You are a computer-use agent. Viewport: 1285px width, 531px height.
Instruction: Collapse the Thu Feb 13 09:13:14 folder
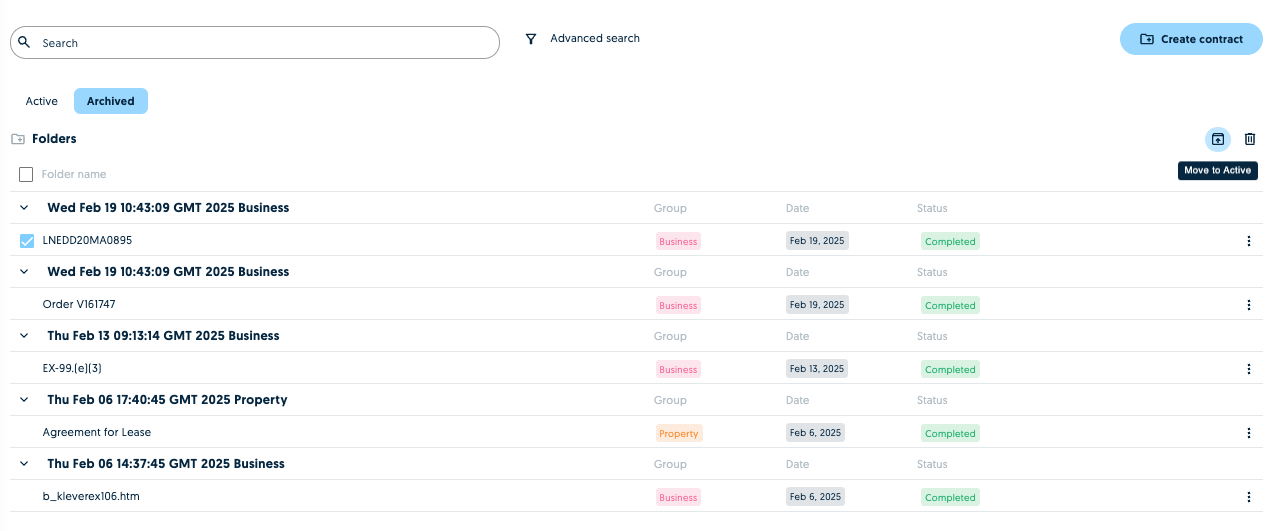(24, 336)
